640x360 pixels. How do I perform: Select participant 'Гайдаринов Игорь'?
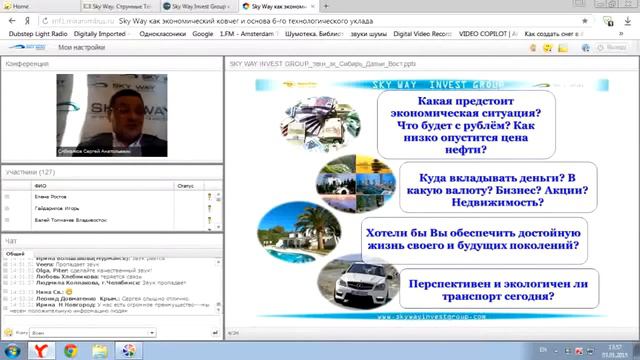click(x=57, y=208)
